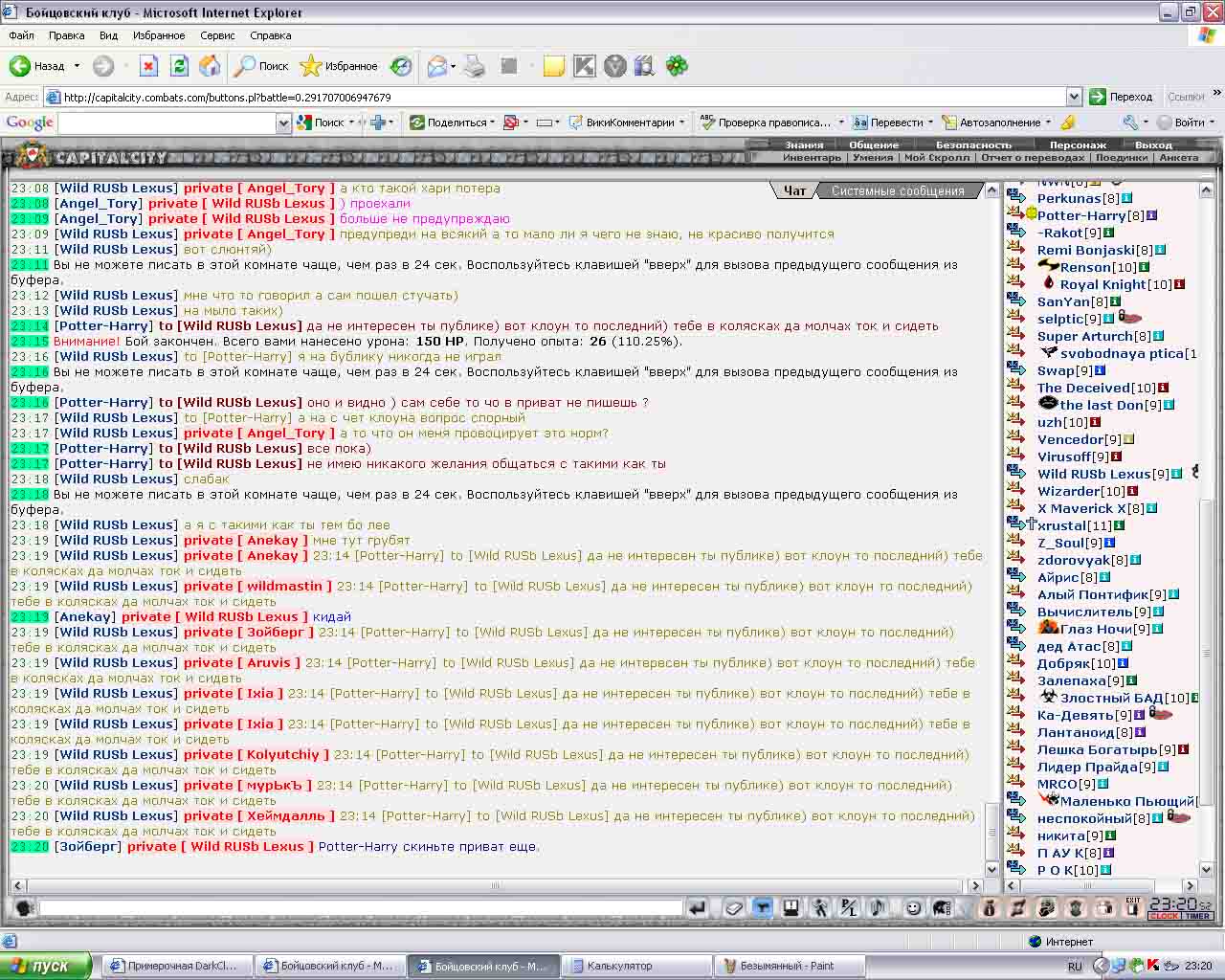
Task: Click the chat horizontal scrollbar
Action: (495, 885)
